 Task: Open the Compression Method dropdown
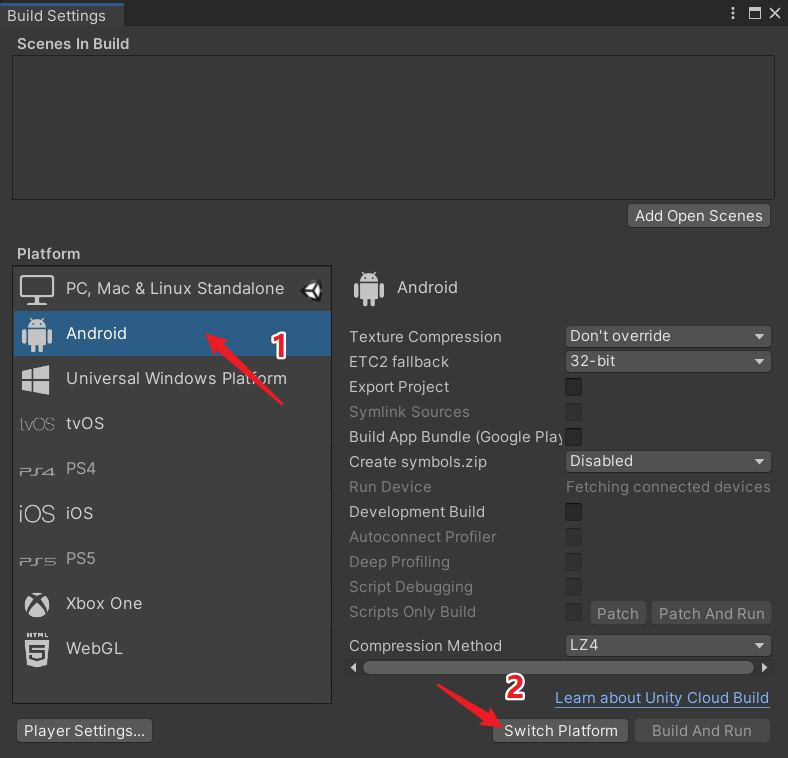[x=668, y=645]
